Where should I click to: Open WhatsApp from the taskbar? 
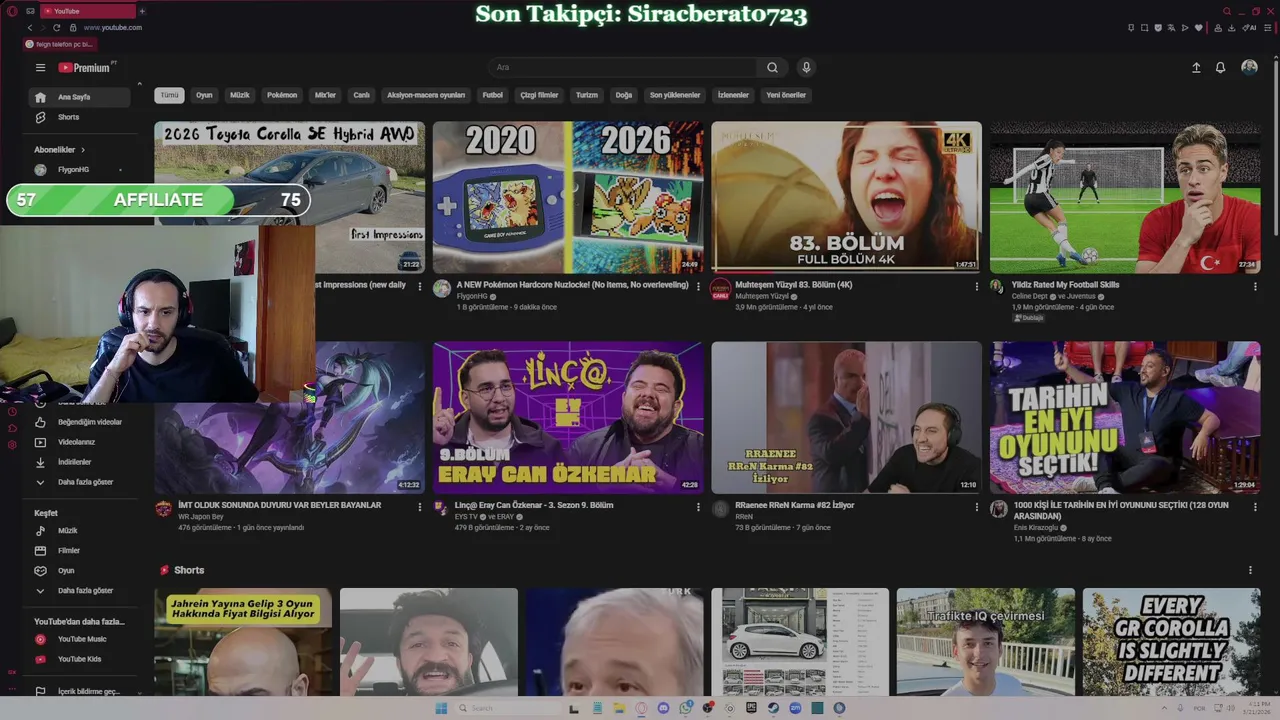(x=685, y=708)
